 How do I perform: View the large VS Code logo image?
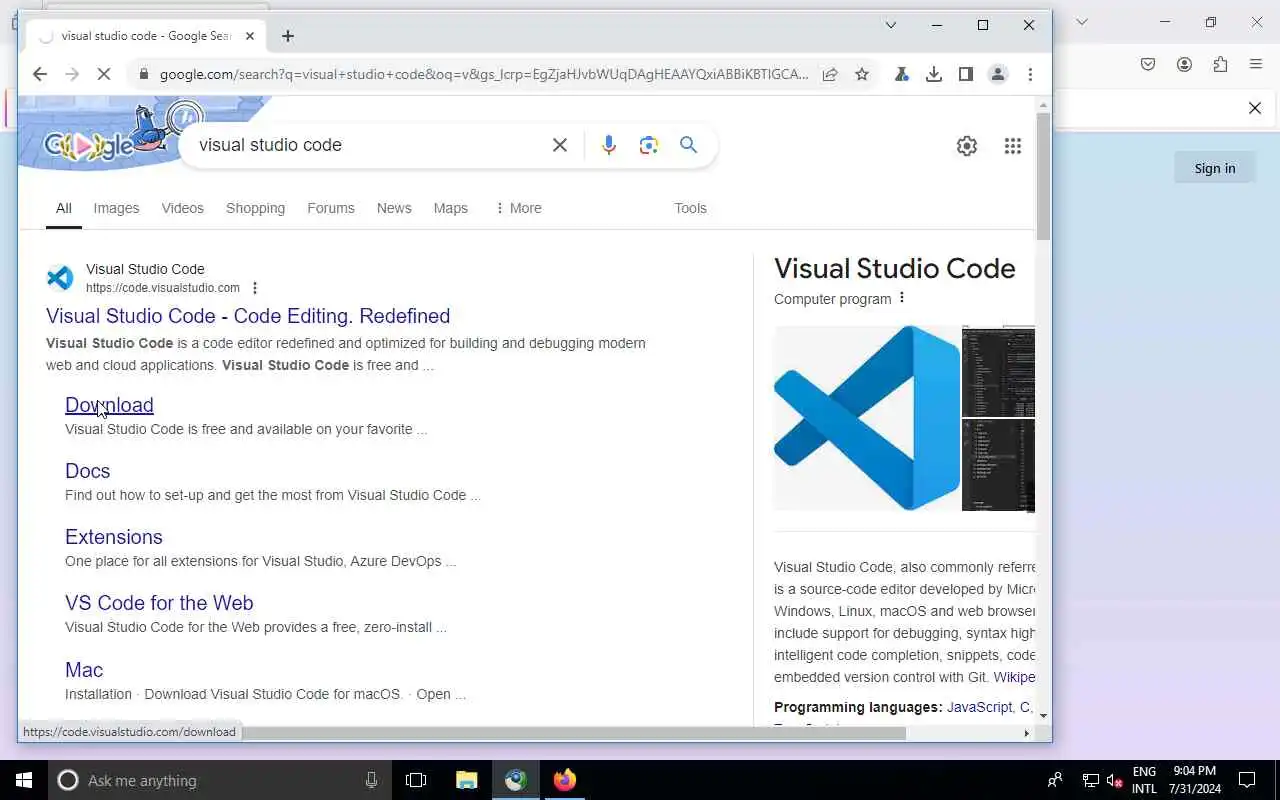[867, 418]
